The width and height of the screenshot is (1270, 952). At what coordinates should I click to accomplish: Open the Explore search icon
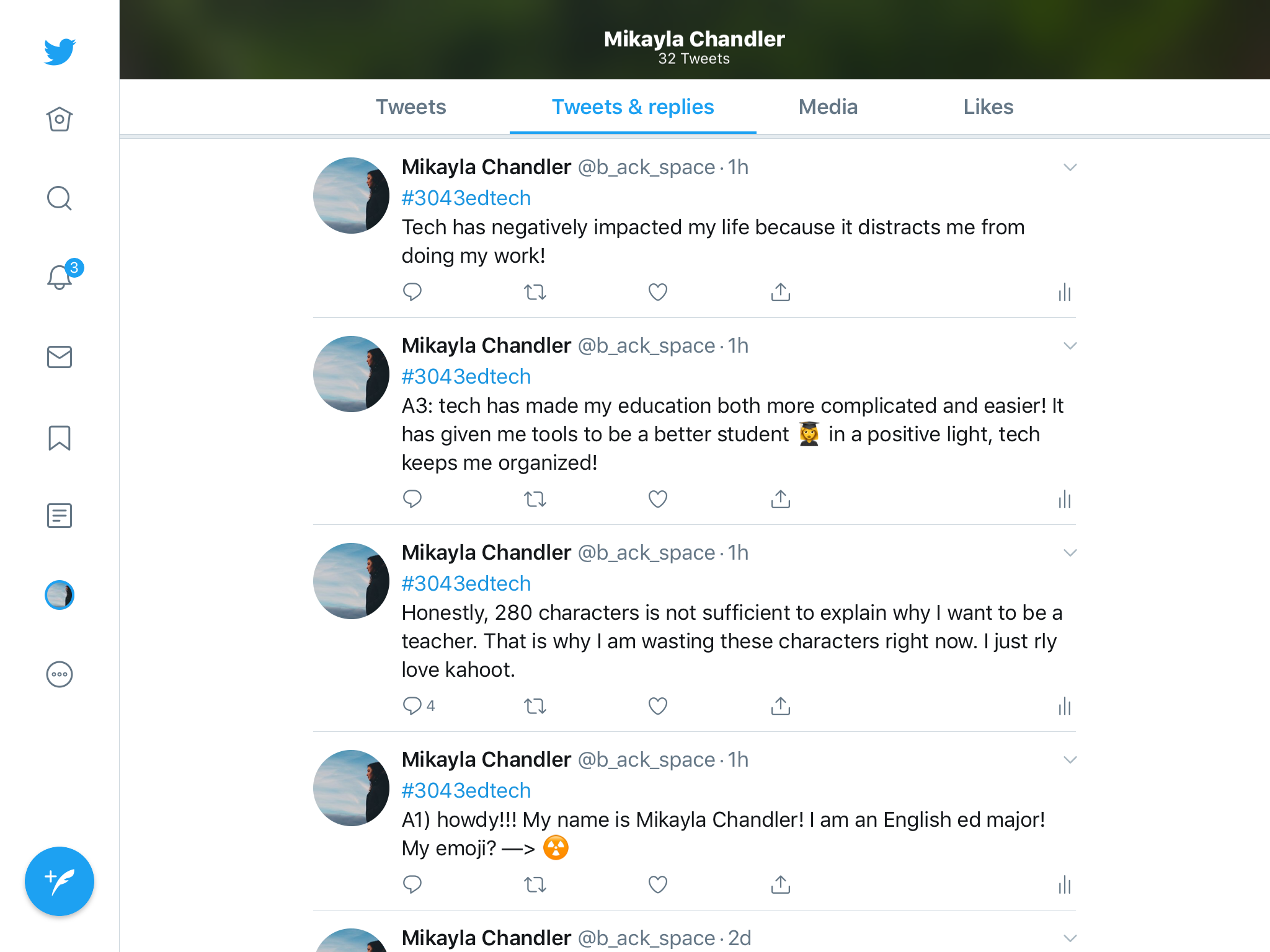(x=60, y=198)
